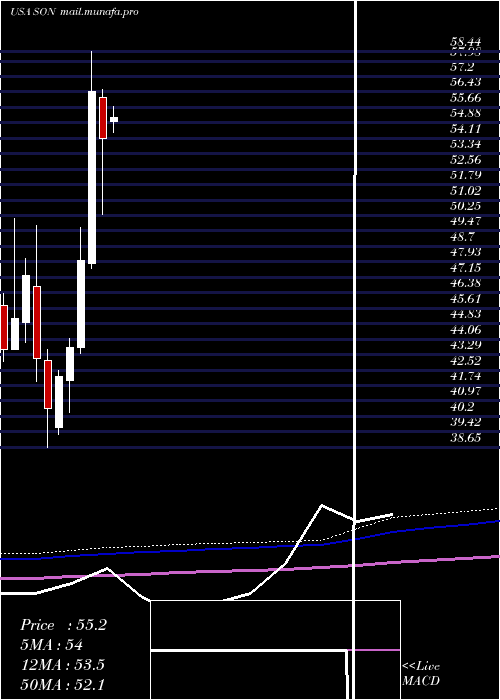The image size is (500, 700).
Task: Select the 40.2 price axis label
Action: [462, 407]
